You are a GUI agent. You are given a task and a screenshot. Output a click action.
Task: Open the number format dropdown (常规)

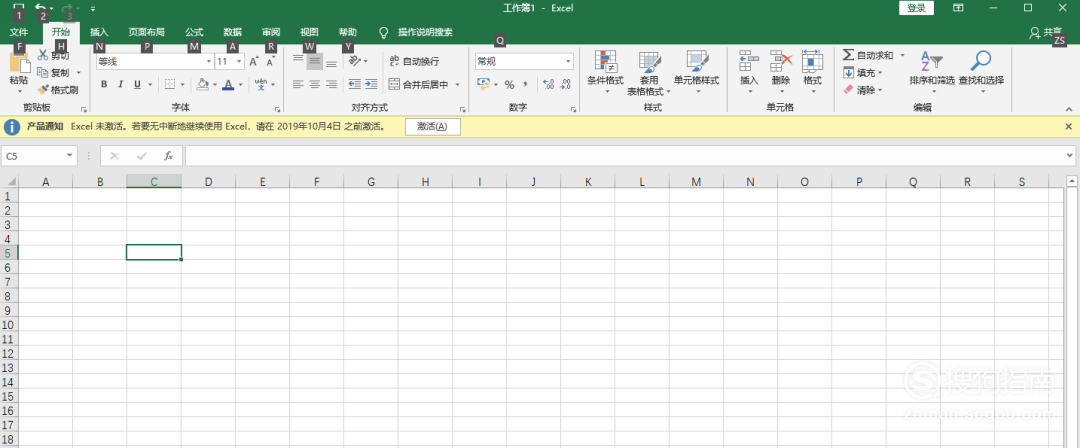click(568, 61)
